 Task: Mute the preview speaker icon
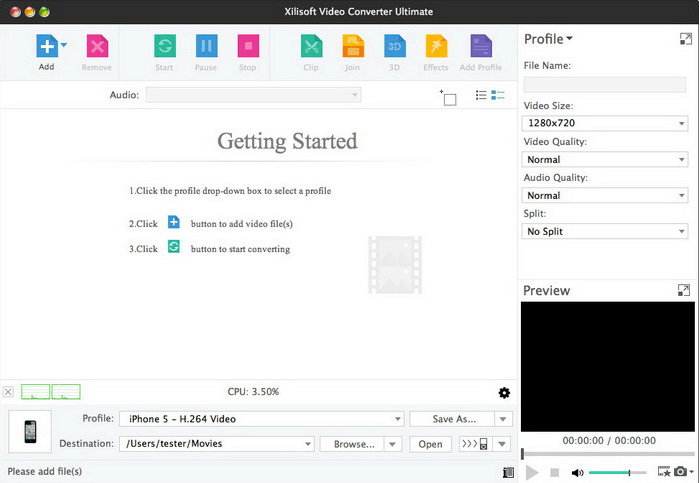point(577,472)
